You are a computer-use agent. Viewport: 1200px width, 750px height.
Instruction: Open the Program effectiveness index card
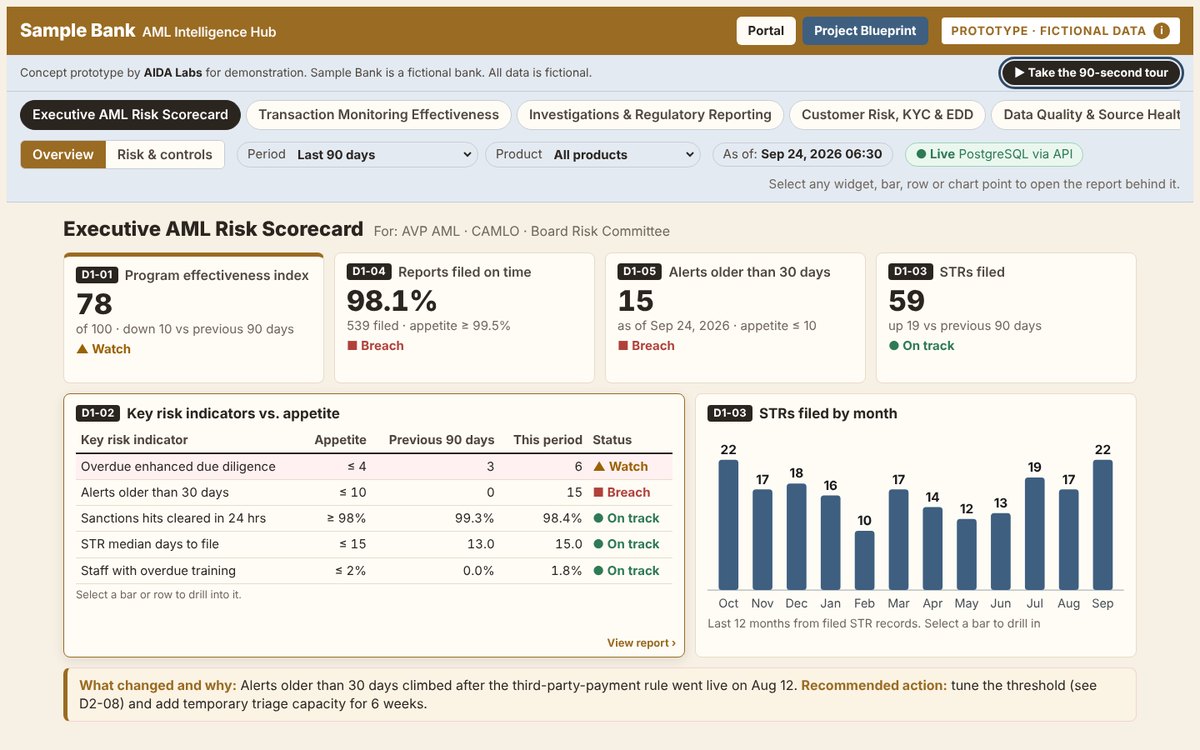[194, 318]
